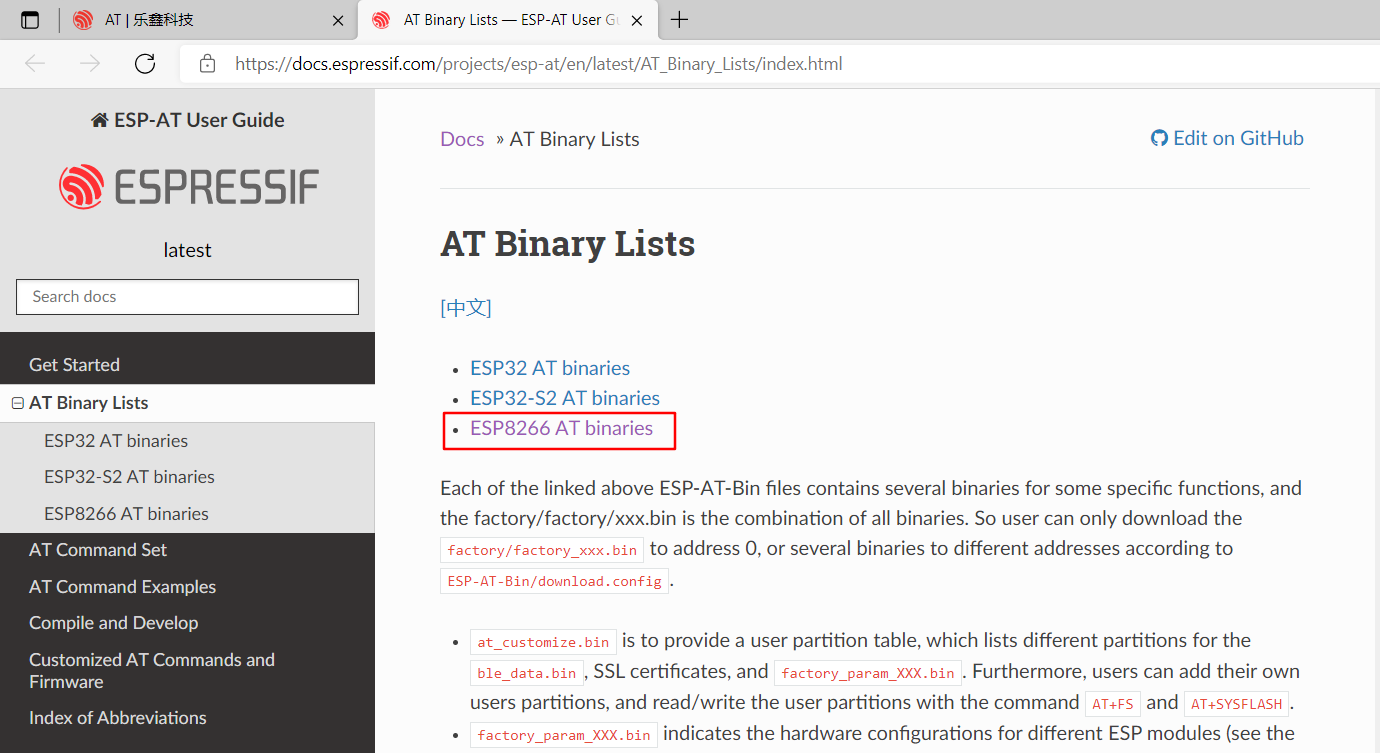
Task: Click the AT Binary Lists breadcrumb text
Action: pos(575,139)
